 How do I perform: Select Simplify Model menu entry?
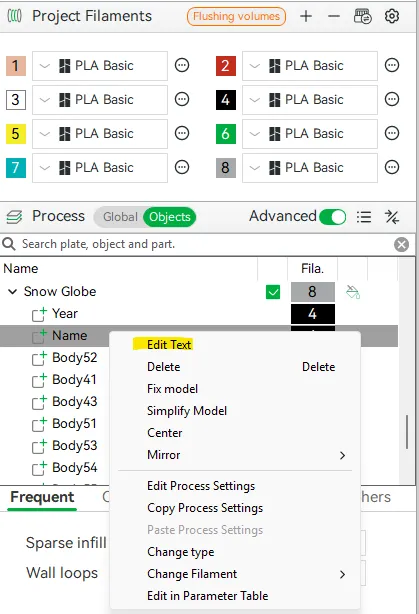(235, 411)
